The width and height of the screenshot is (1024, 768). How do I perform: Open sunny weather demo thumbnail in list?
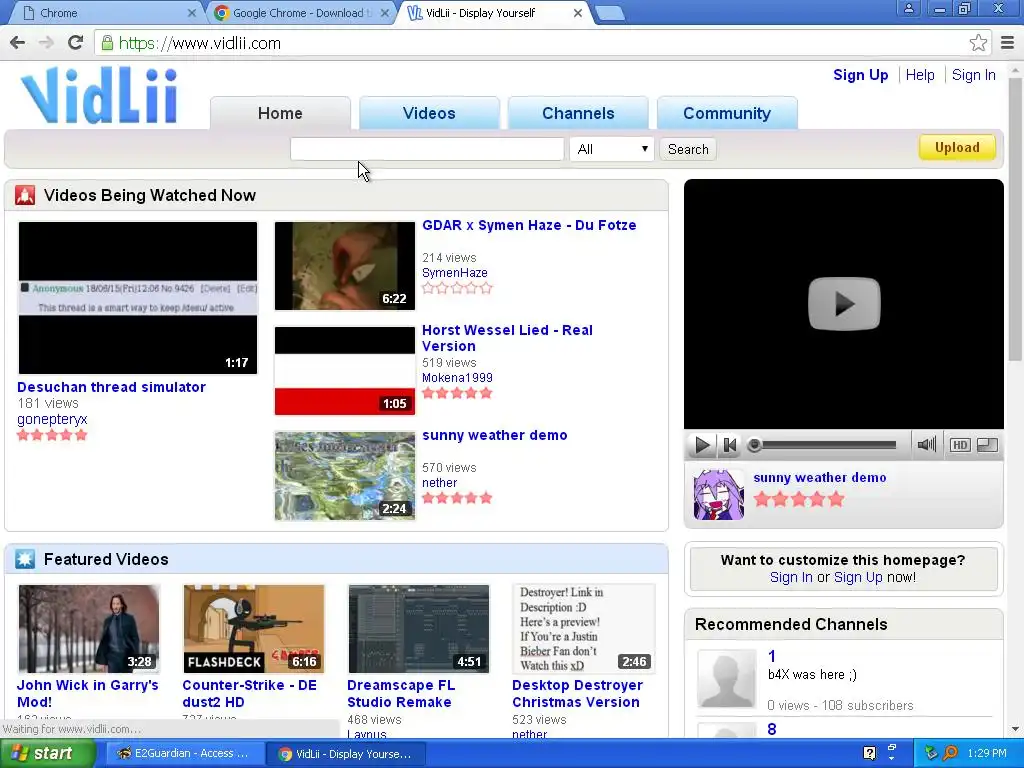pos(345,476)
